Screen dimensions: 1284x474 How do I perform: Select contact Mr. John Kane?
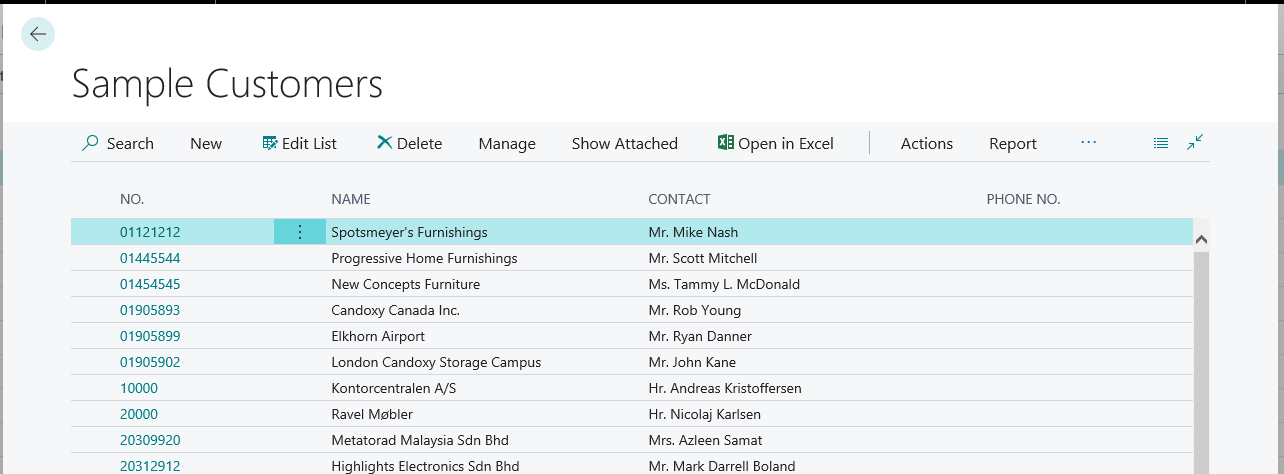click(694, 362)
